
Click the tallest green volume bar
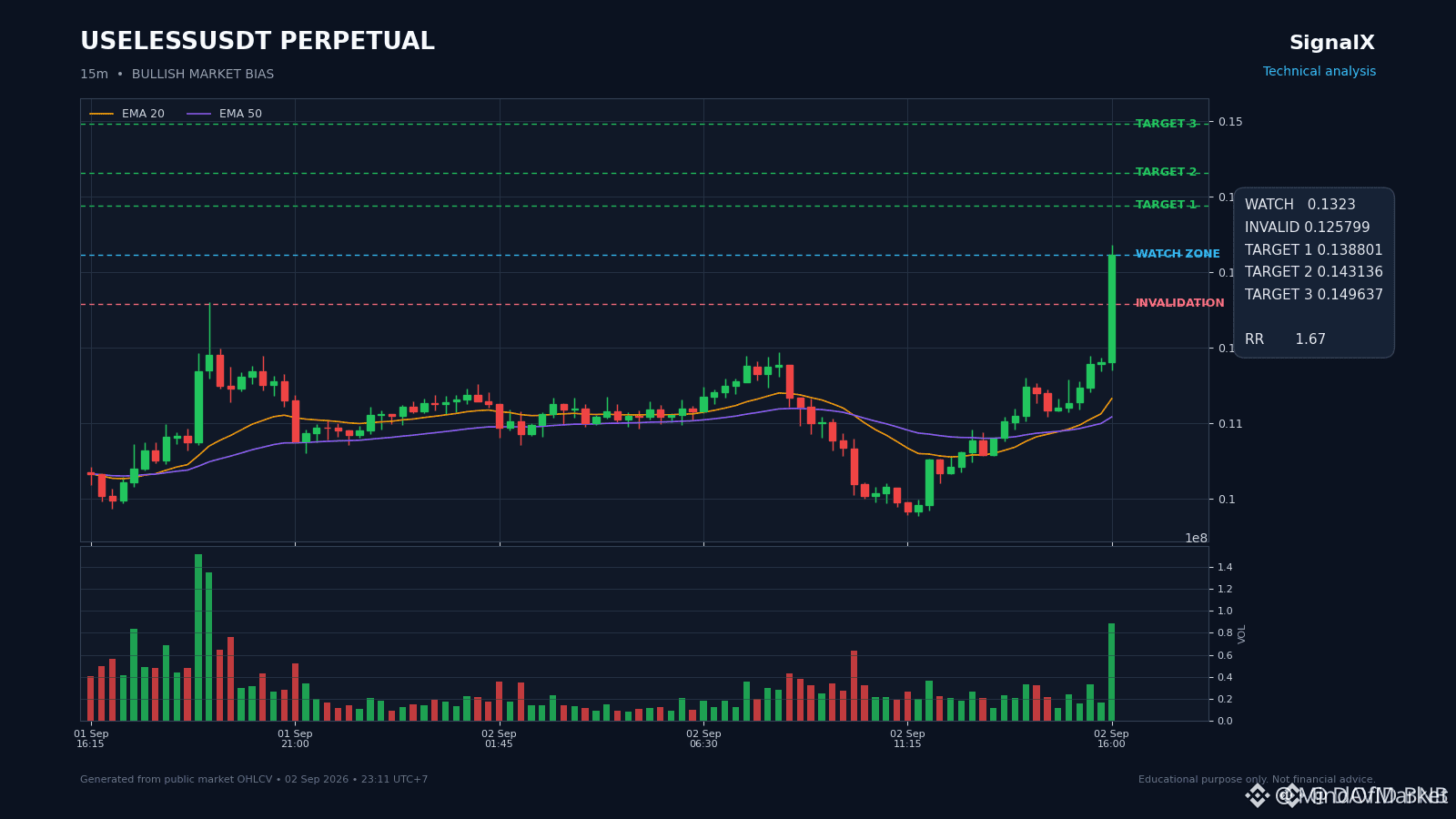point(198,637)
